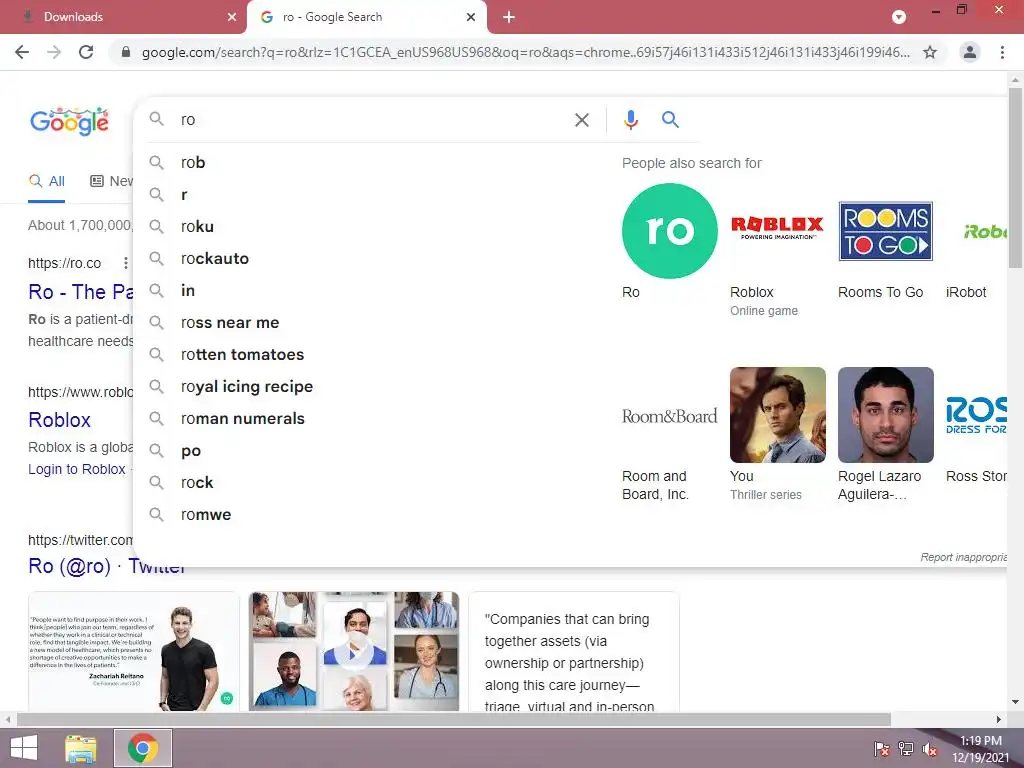Open the muted volume tray icon

[x=930, y=749]
